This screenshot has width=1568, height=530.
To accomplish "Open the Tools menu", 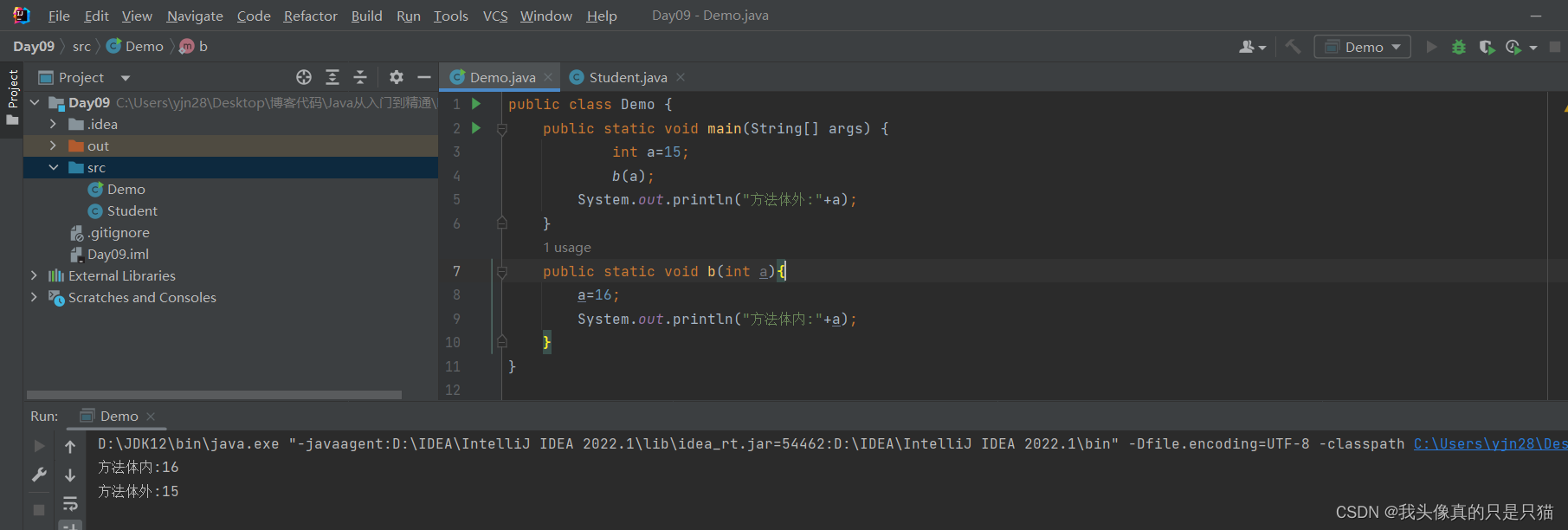I will [x=450, y=16].
